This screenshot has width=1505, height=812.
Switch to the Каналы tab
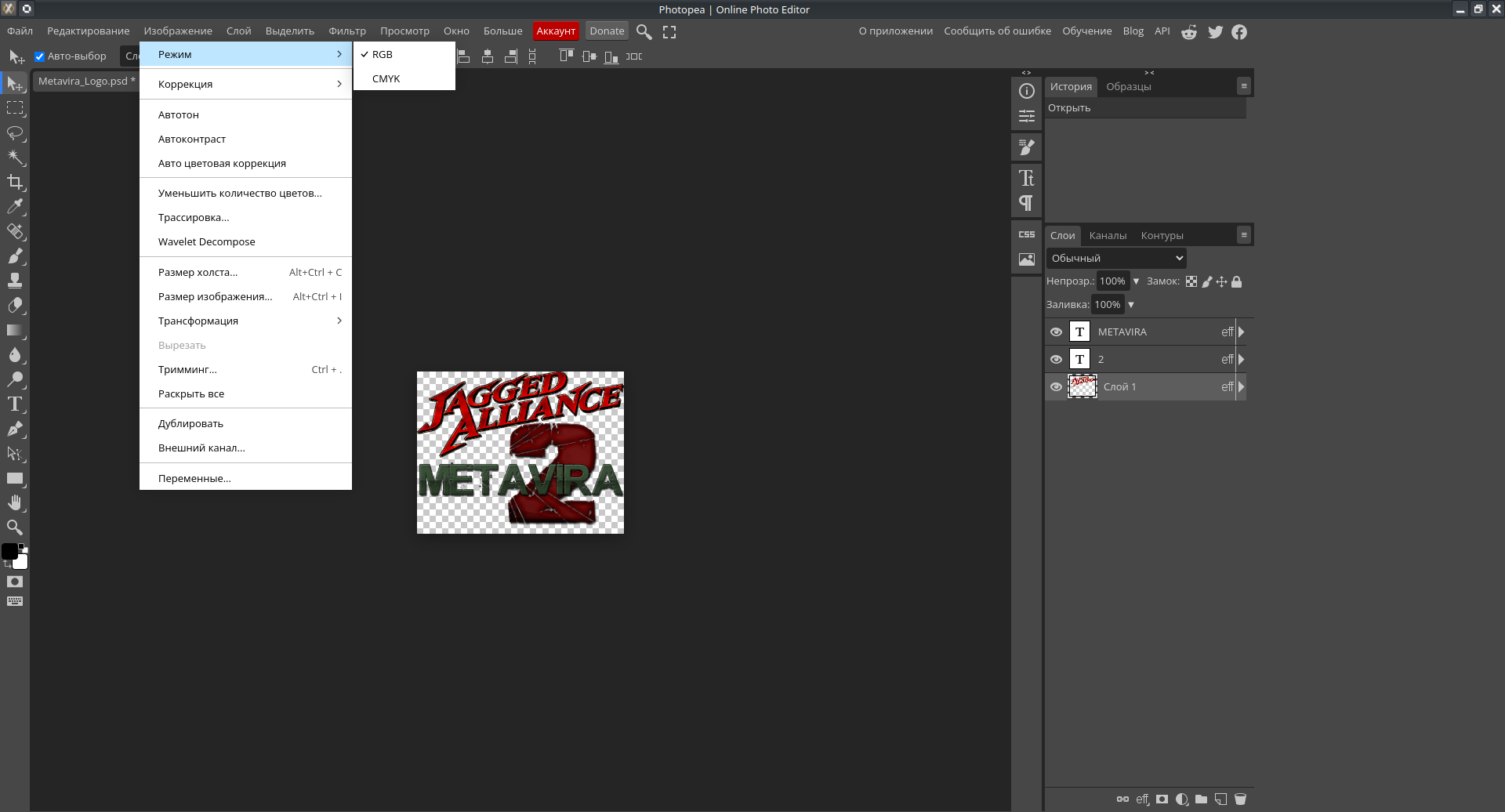coord(1107,236)
